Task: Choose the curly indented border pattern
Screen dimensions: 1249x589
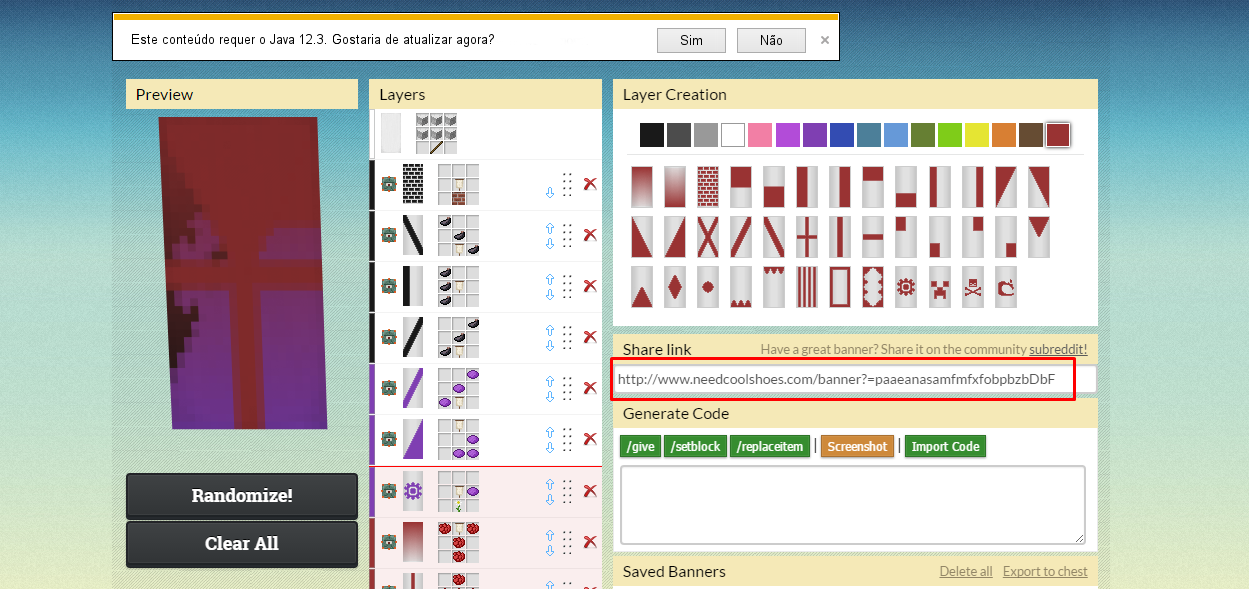Action: click(x=873, y=287)
